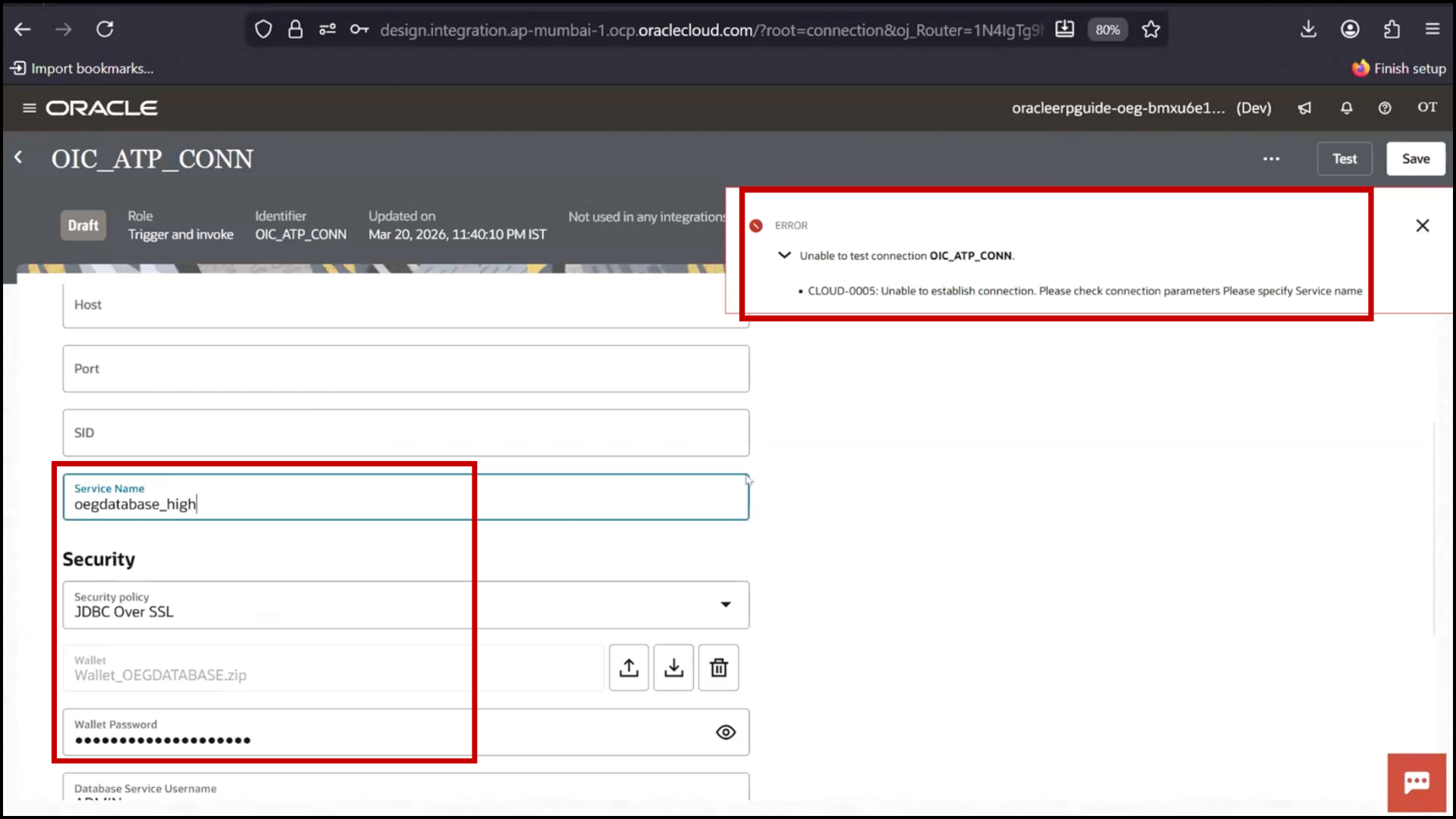The image size is (1456, 819).
Task: Delete the wallet with the trash icon
Action: coord(718,667)
